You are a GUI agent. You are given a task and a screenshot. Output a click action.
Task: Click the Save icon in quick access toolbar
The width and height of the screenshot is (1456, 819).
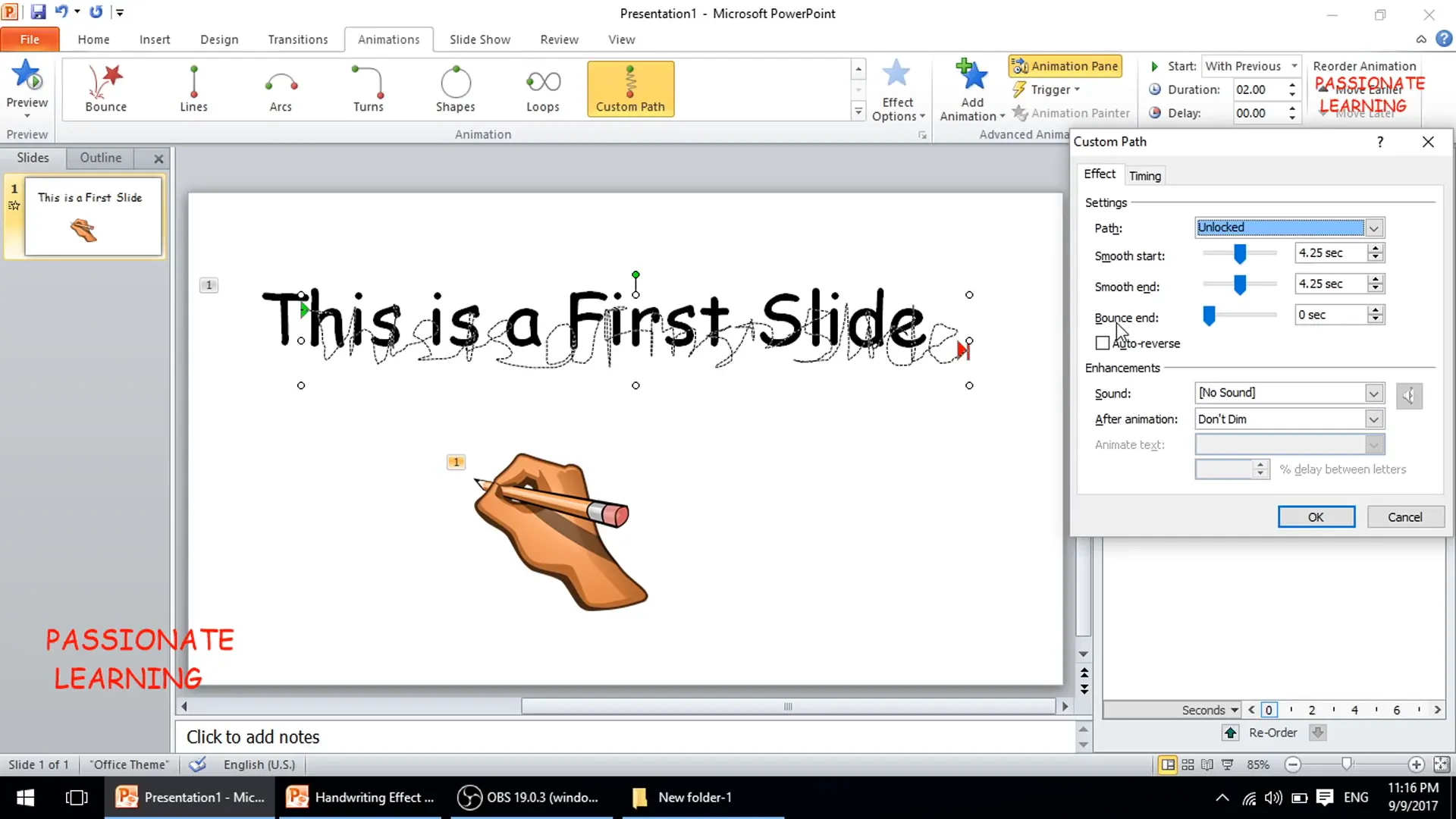[38, 12]
